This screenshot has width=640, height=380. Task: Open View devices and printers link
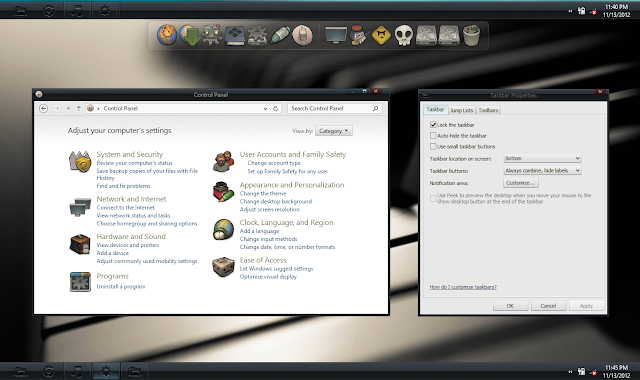[128, 245]
